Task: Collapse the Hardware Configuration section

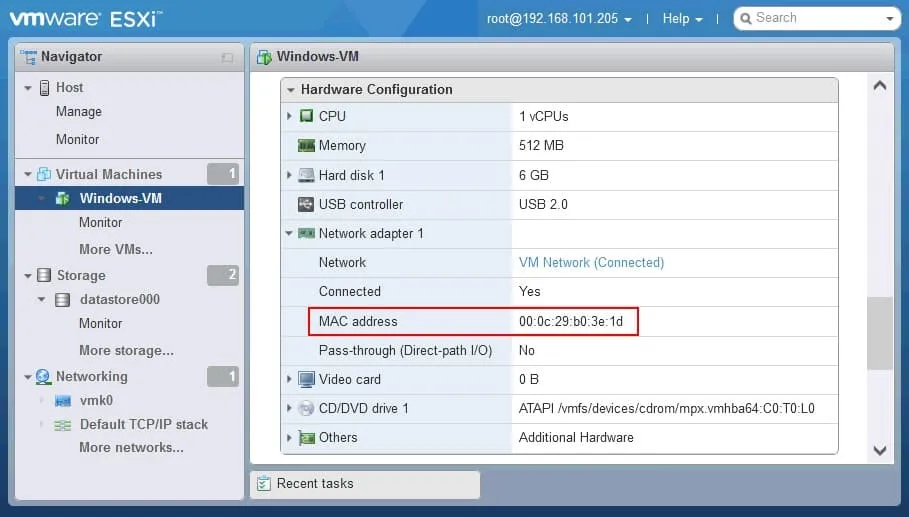Action: pos(291,90)
